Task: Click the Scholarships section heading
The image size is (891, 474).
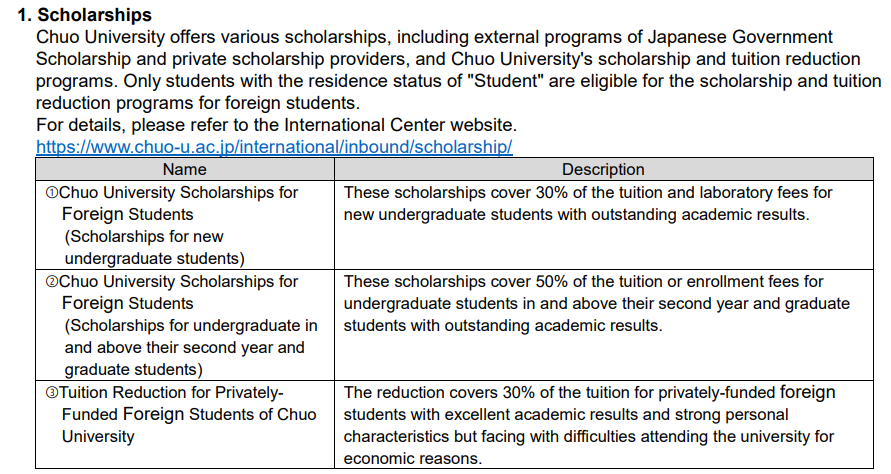Action: [85, 14]
